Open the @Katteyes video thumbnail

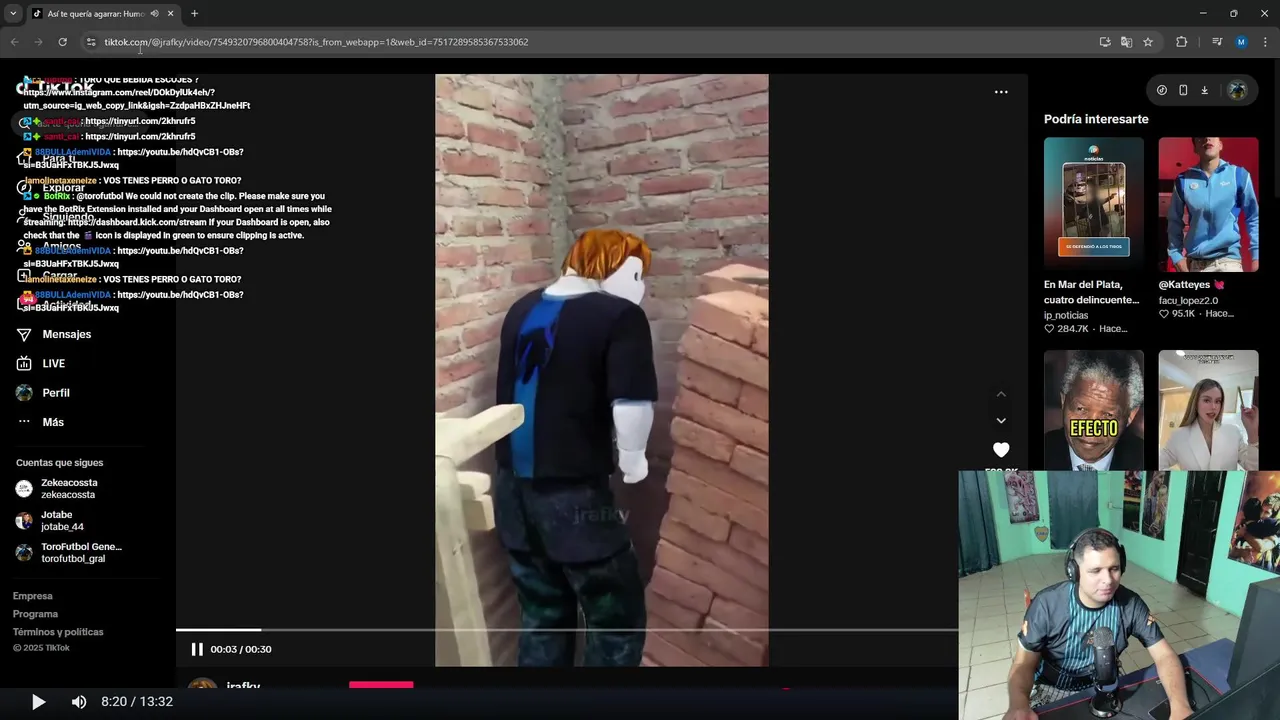click(1208, 204)
